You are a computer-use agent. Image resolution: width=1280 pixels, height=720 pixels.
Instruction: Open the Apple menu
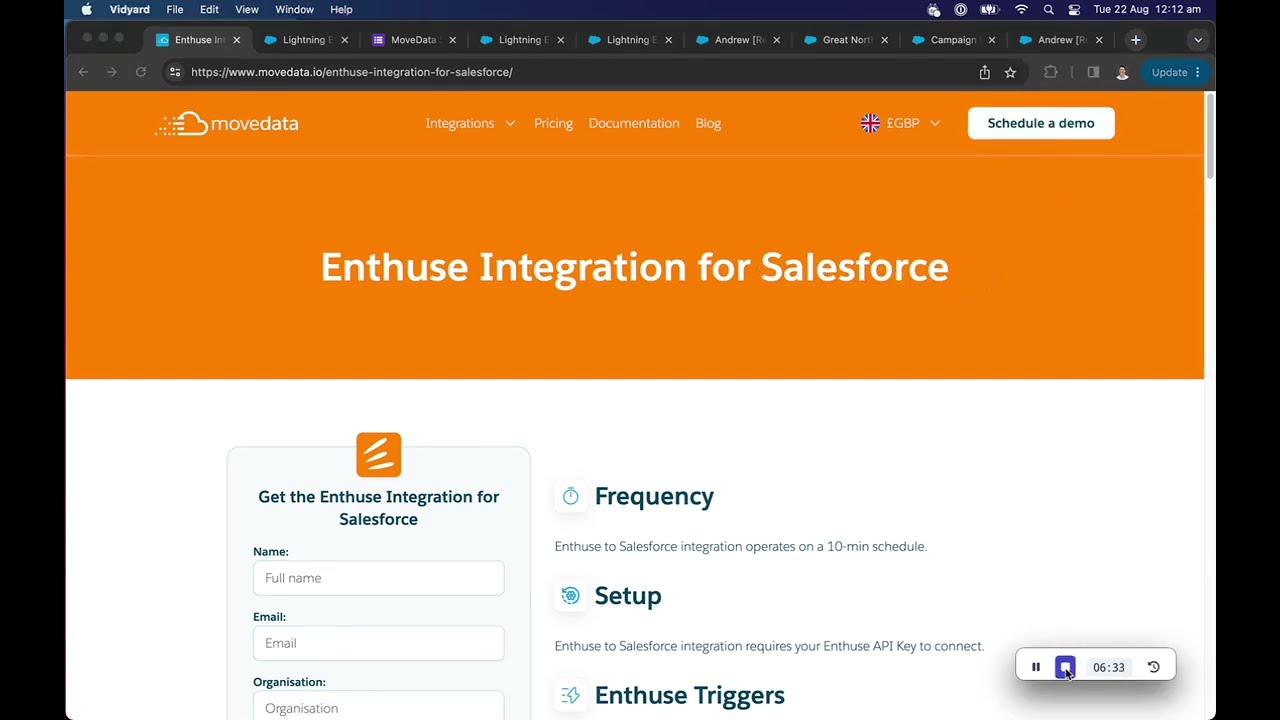click(x=86, y=9)
